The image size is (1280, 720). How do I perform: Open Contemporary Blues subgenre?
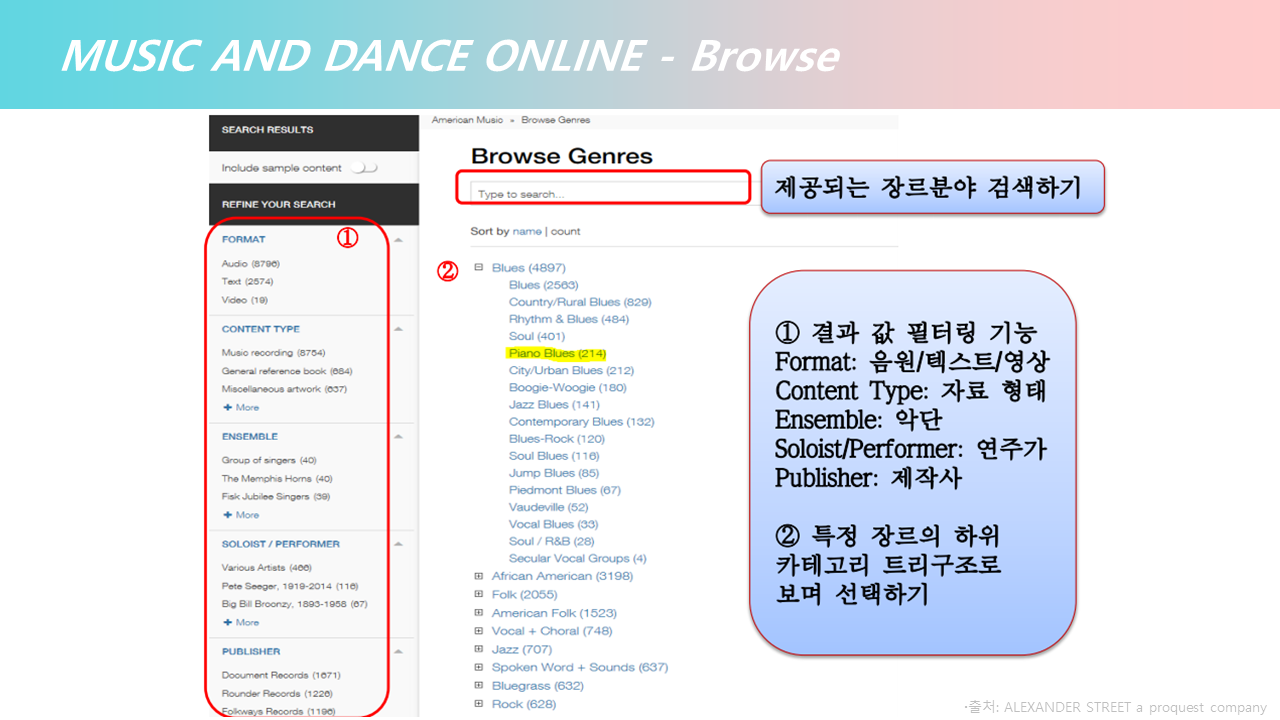tap(582, 421)
